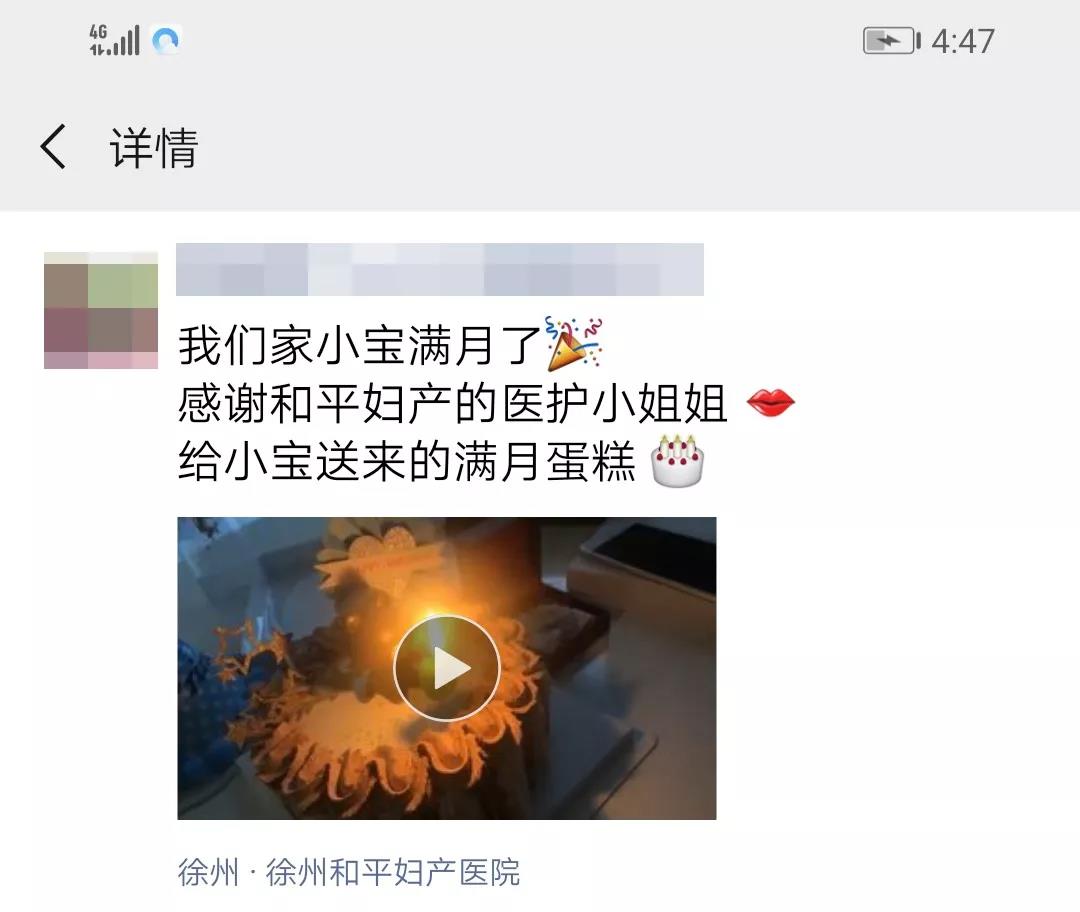This screenshot has height=912, width=1080.
Task: Tap the charging battery icon
Action: (891, 41)
